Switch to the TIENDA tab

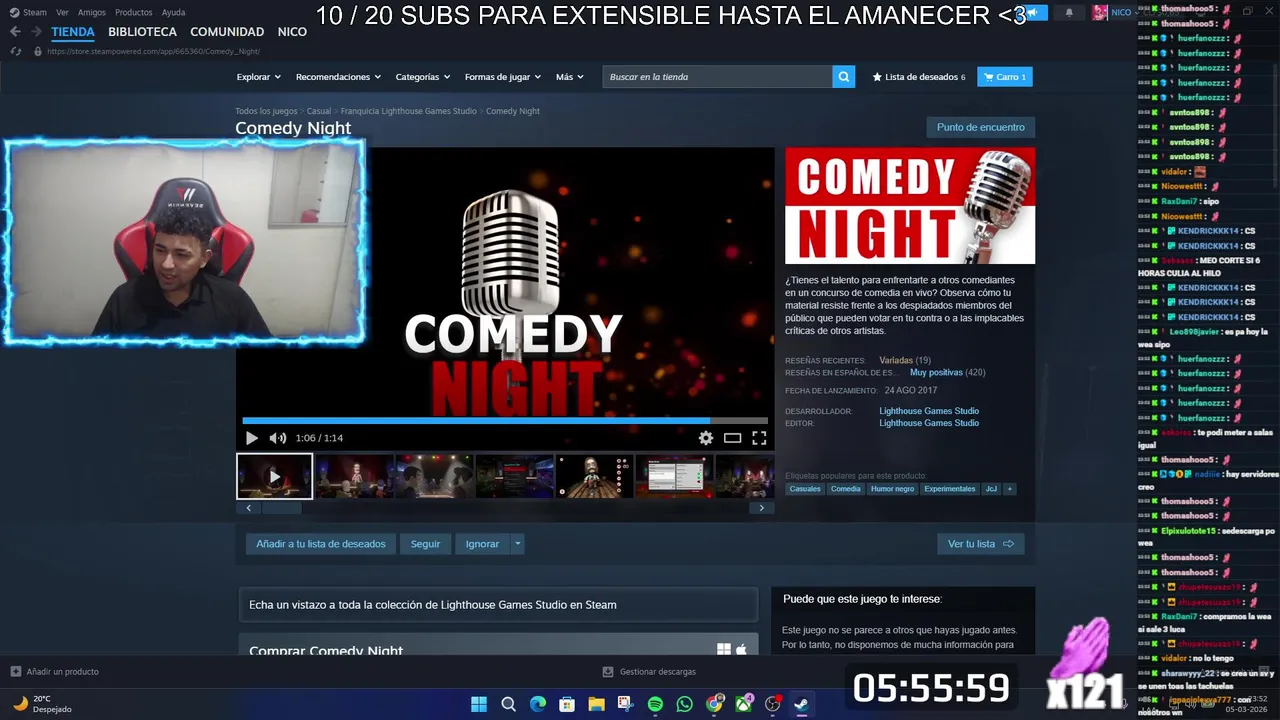pos(73,32)
